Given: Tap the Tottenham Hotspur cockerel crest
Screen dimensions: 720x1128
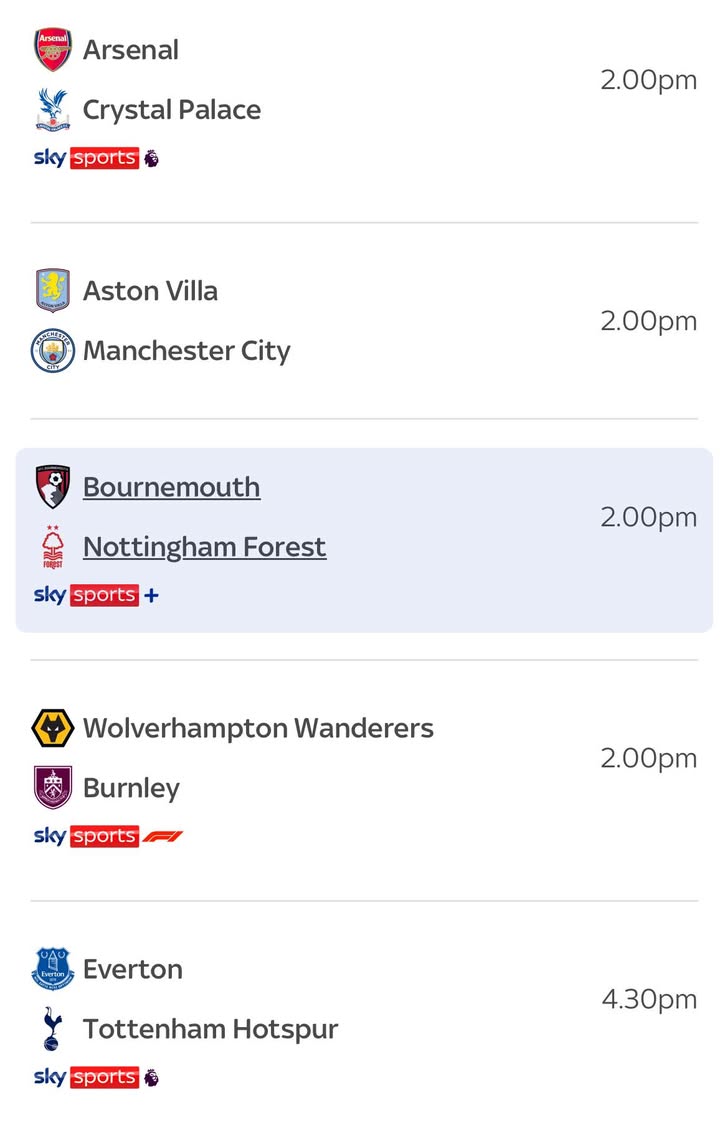Looking at the screenshot, I should 53,1029.
